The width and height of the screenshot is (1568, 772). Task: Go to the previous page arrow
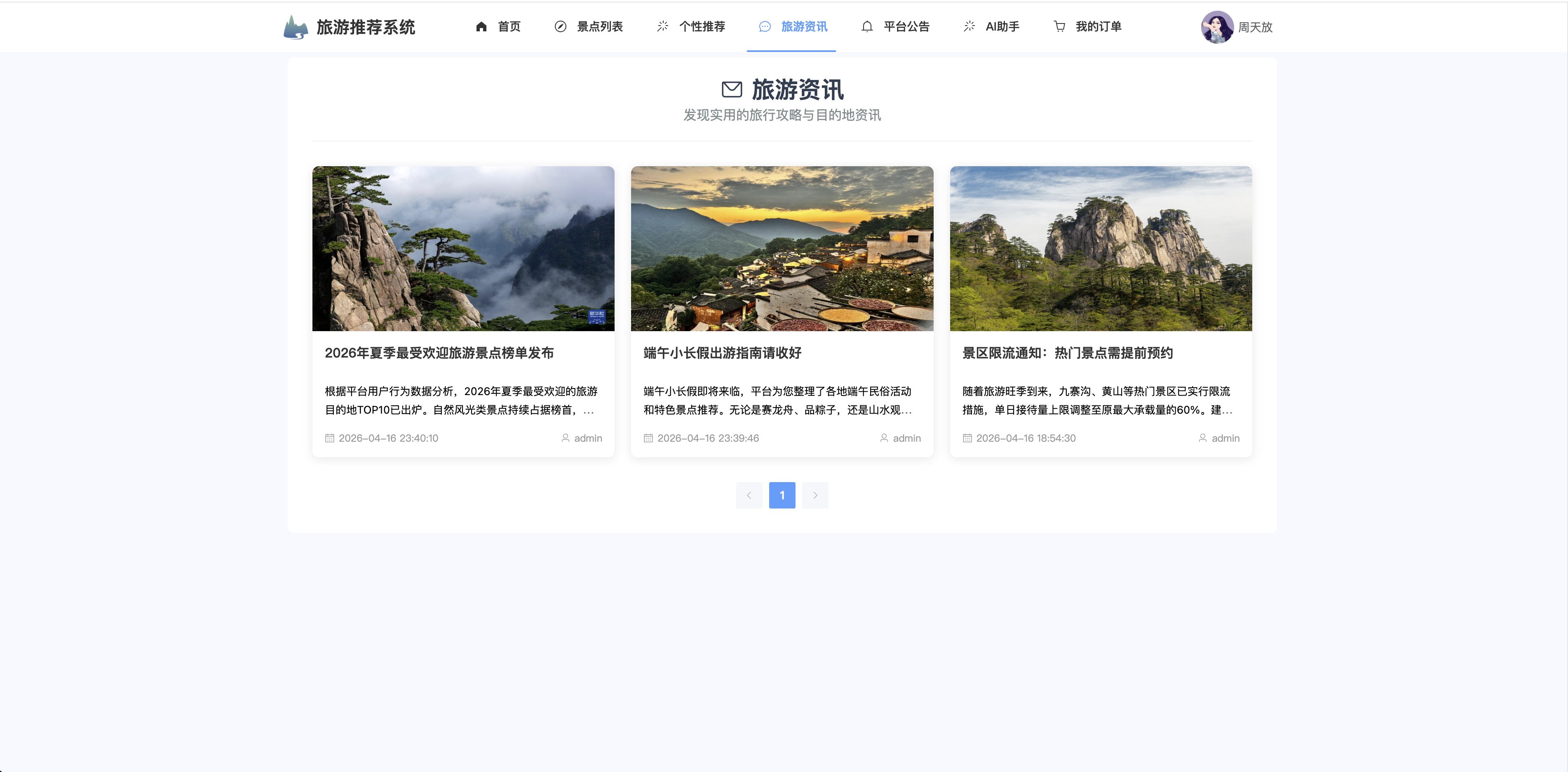coord(749,495)
